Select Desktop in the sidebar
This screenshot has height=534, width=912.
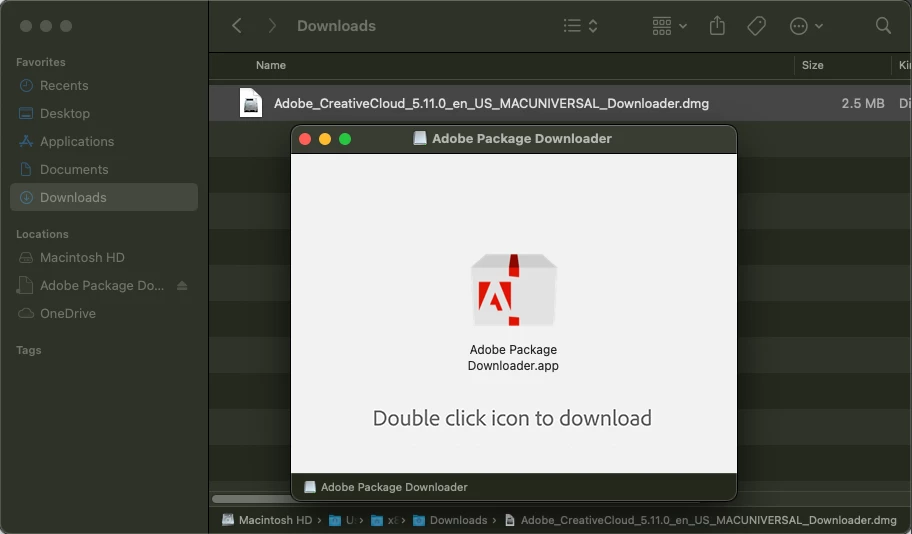point(104,113)
